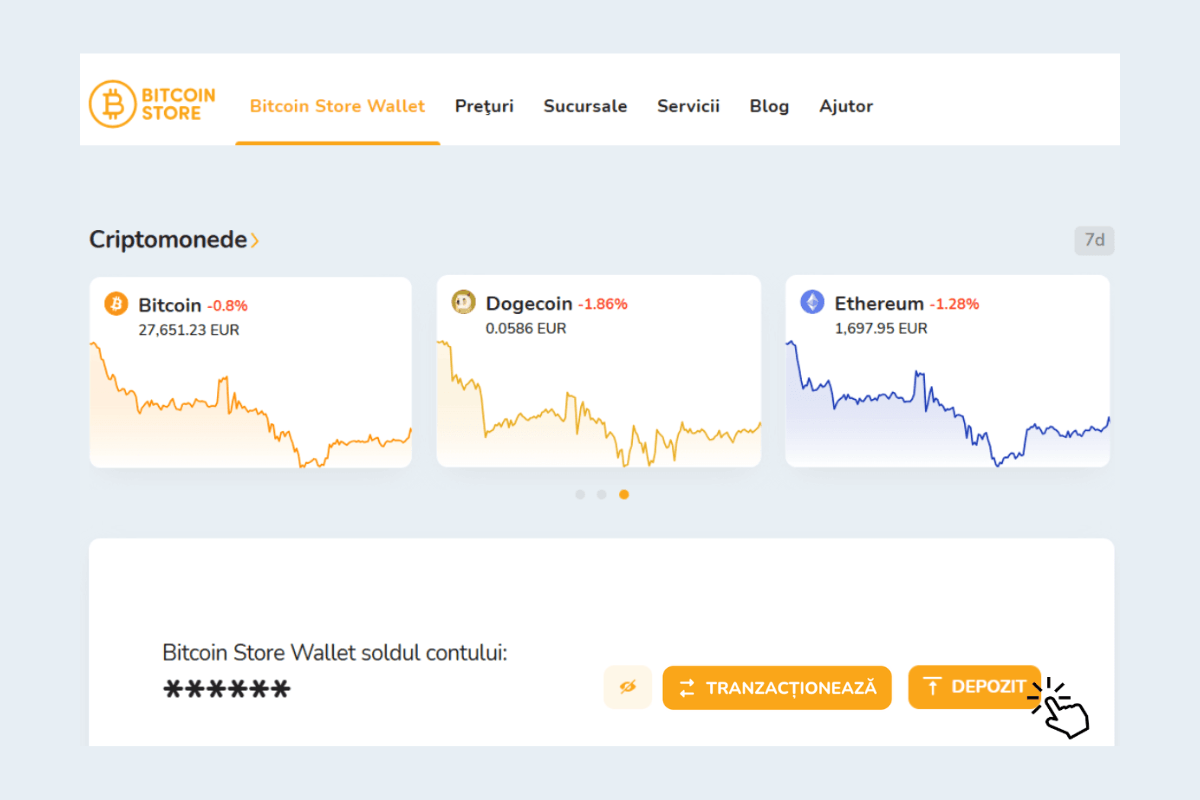Click the second carousel position dot
The height and width of the screenshot is (800, 1200).
(x=602, y=494)
